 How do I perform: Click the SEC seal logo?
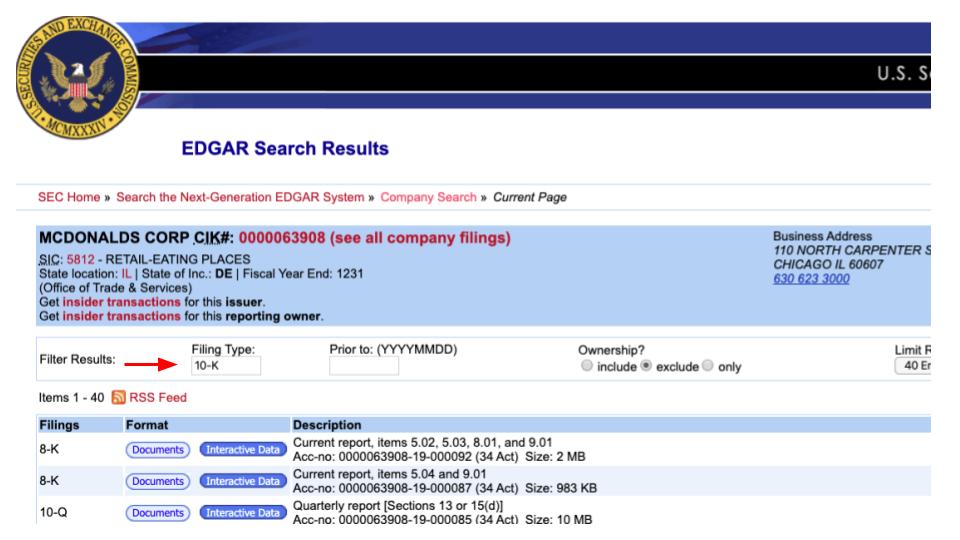(x=78, y=77)
